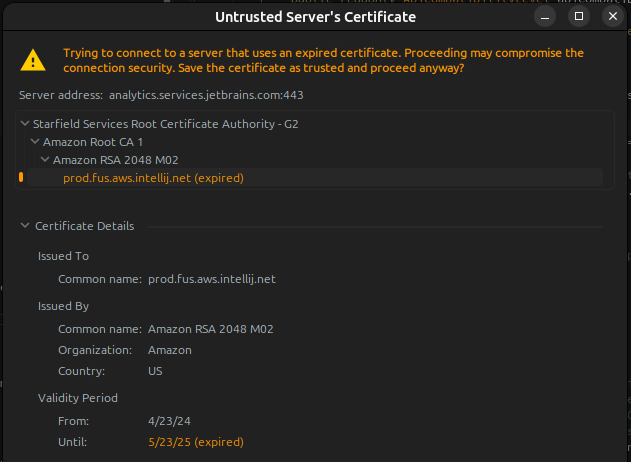This screenshot has height=462, width=631.
Task: Minimize the Untrusted Server's Certificate dialog
Action: [x=545, y=16]
